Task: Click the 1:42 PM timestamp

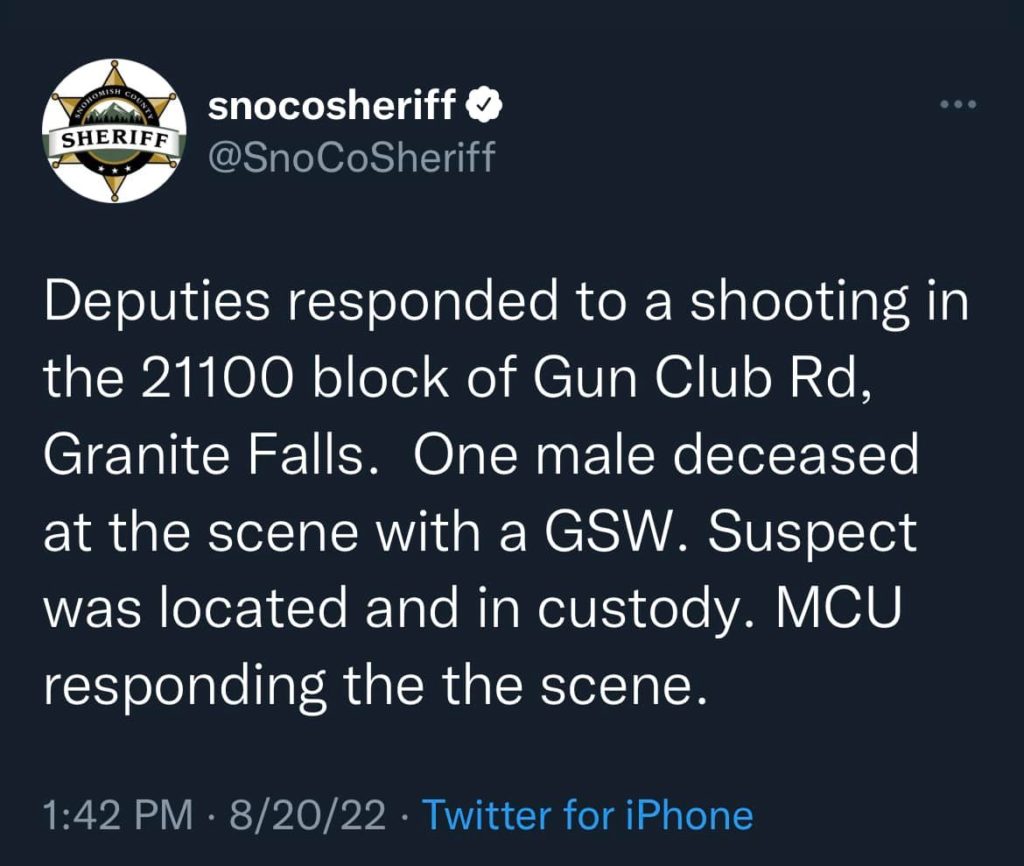Action: 119,816
